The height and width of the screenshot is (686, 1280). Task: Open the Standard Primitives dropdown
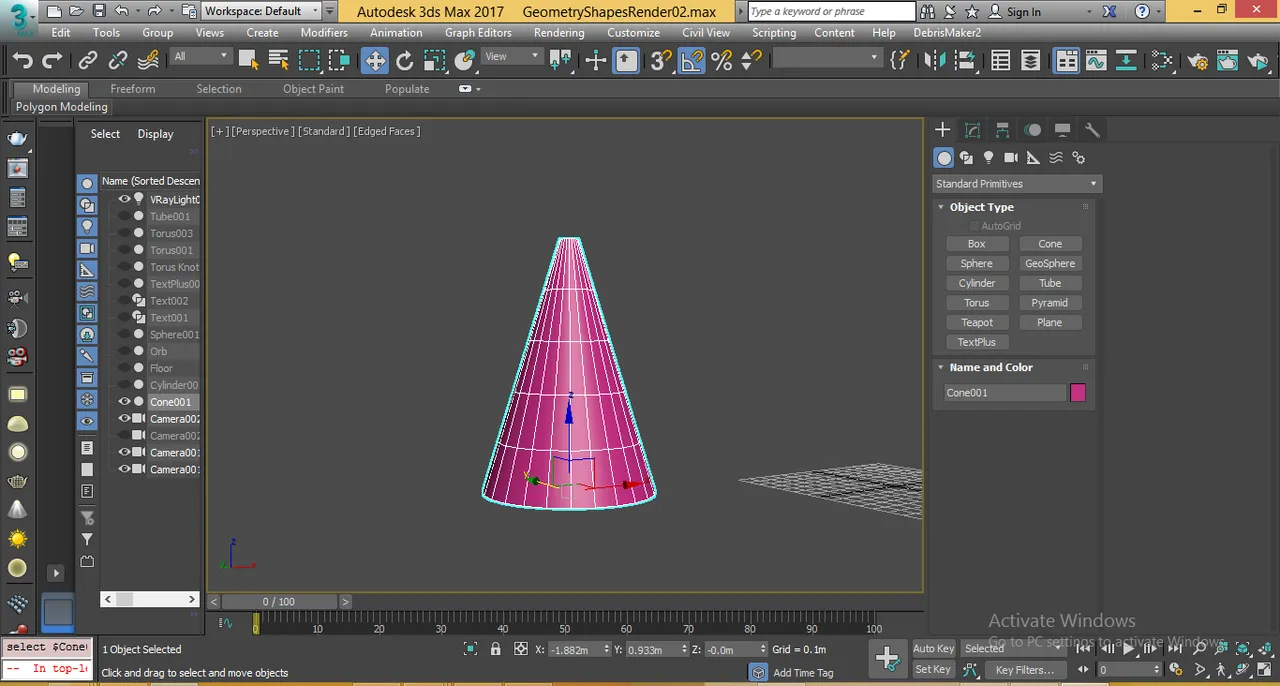coord(1016,184)
